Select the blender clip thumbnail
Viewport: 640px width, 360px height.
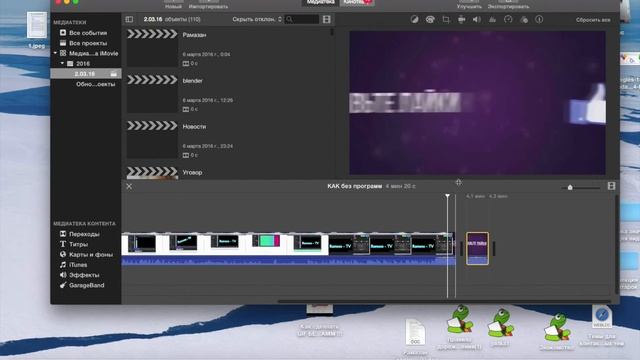(152, 93)
